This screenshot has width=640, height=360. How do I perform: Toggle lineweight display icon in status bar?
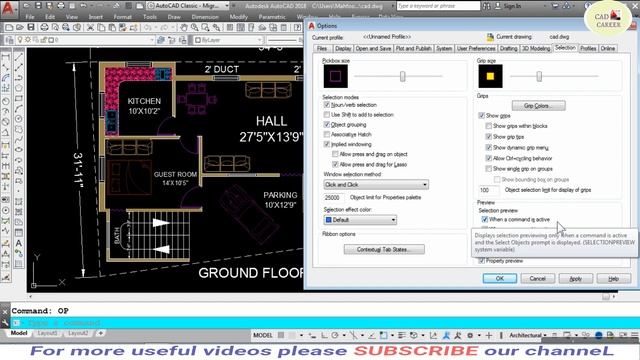coord(402,335)
